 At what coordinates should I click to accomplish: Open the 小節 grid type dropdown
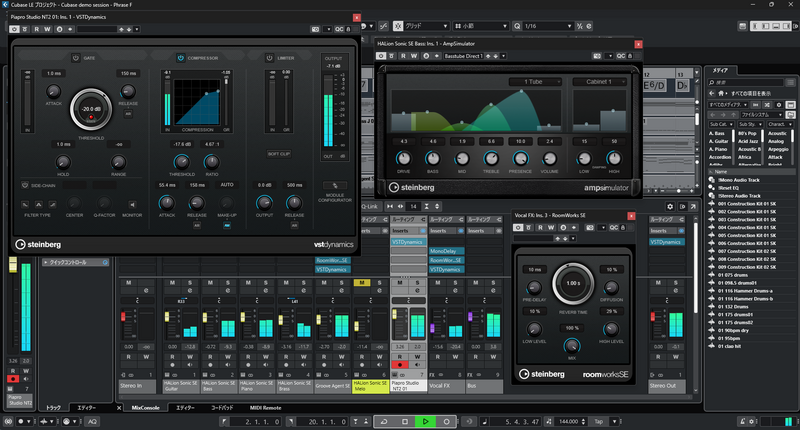point(481,26)
